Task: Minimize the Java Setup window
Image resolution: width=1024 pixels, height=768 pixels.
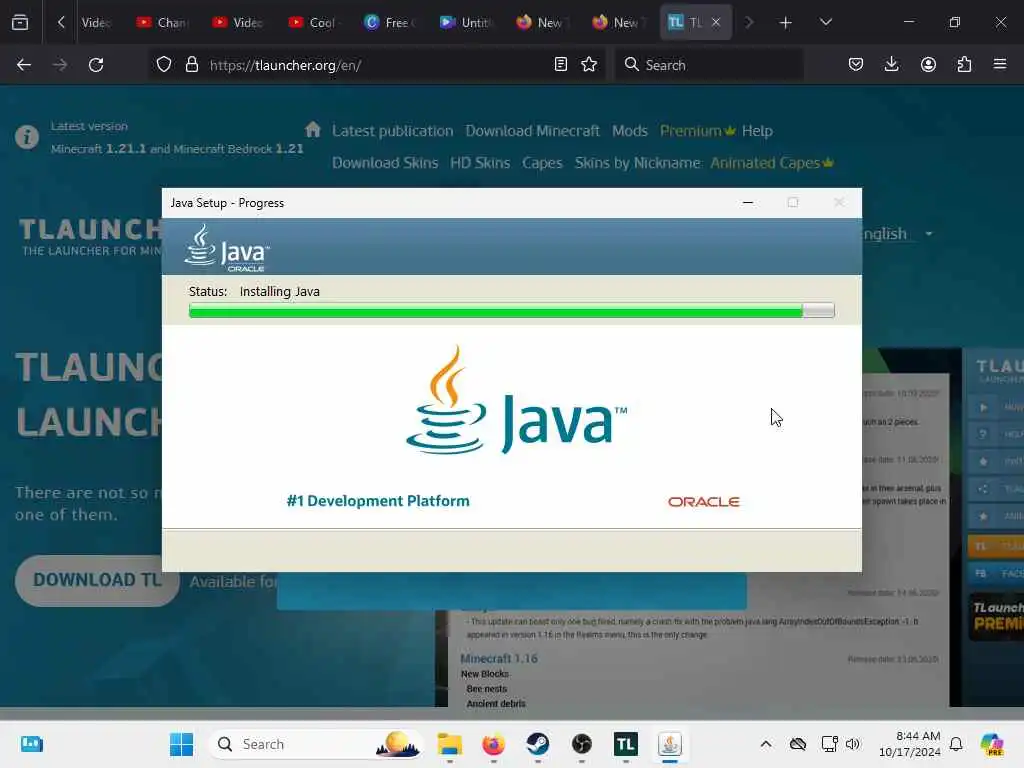Action: 748,202
